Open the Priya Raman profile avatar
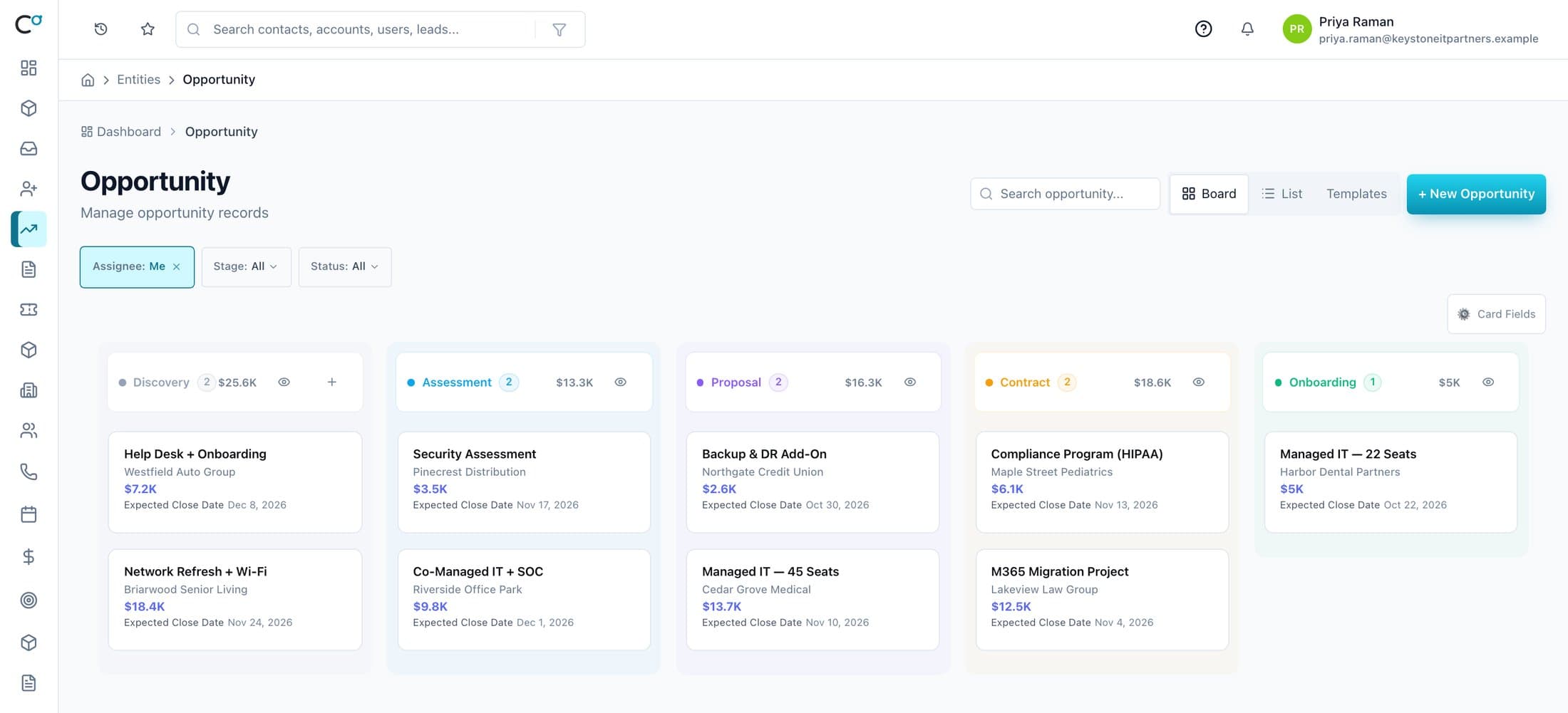This screenshot has width=1568, height=713. (x=1296, y=29)
